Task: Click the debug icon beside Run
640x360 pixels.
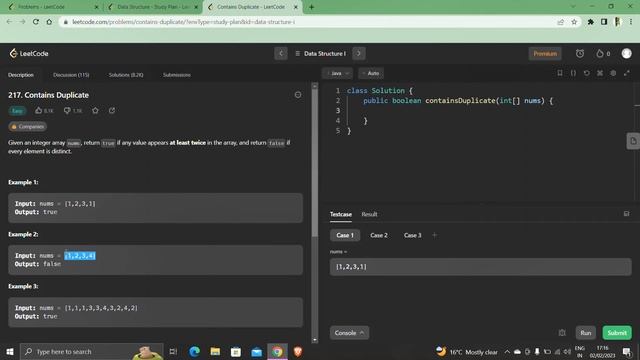Action: coord(562,333)
